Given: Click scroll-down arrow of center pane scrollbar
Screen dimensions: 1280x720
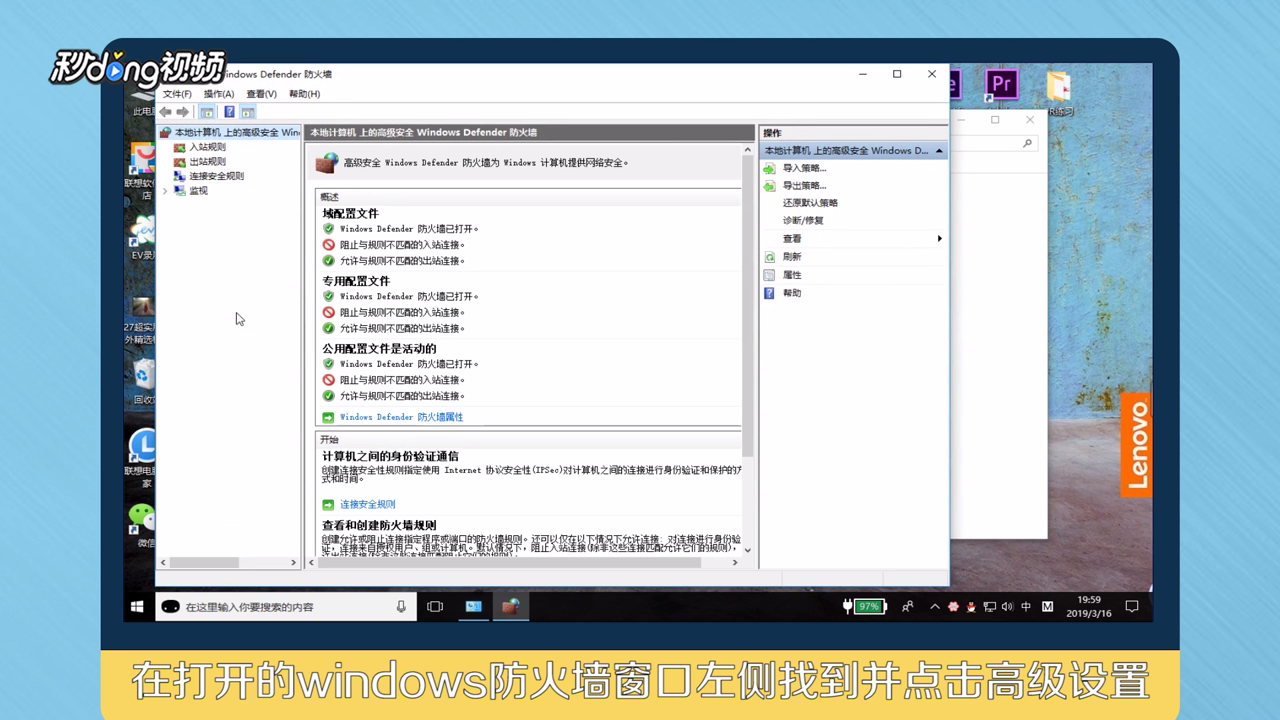Looking at the screenshot, I should 747,549.
